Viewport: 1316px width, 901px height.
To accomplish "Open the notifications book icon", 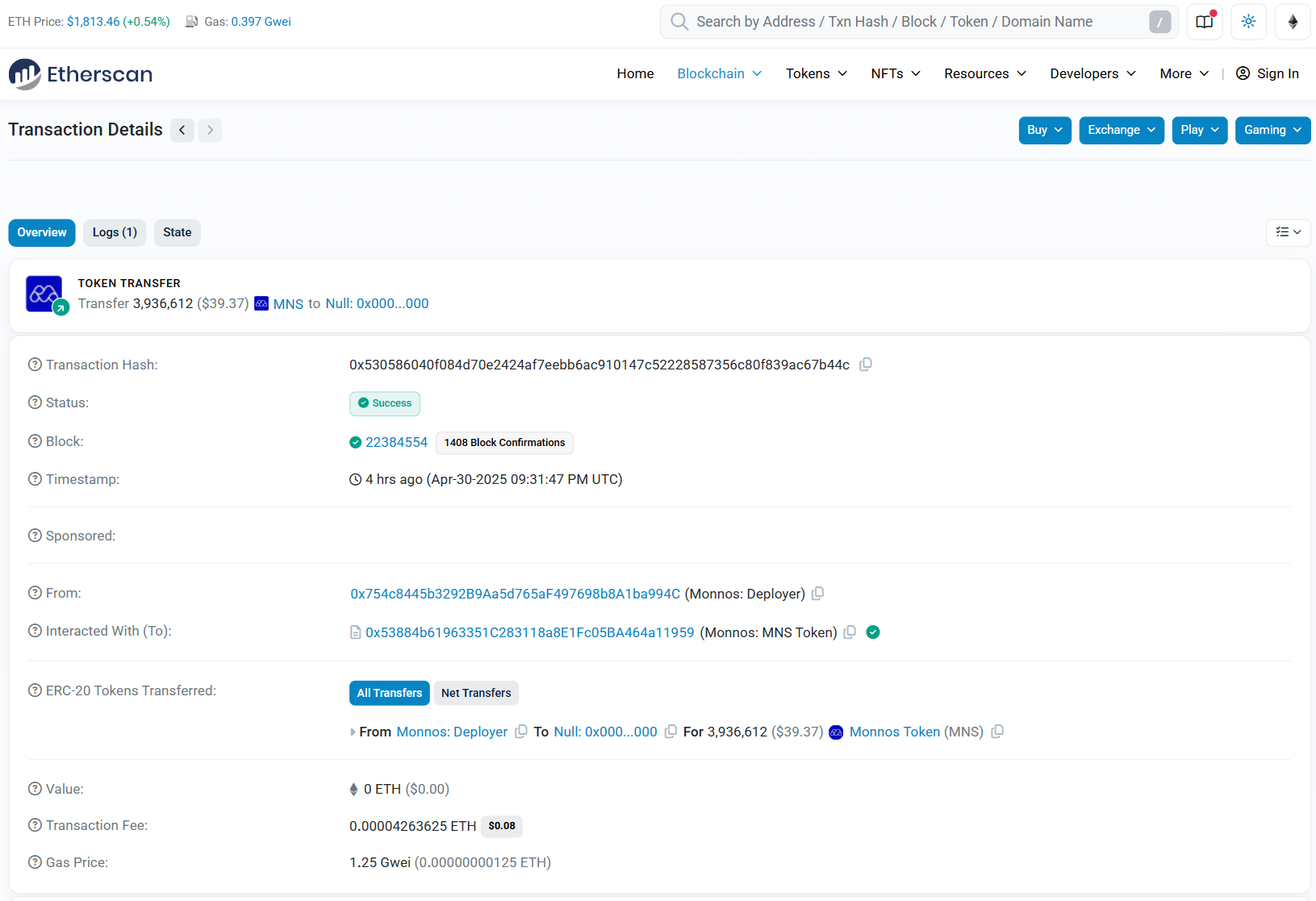I will 1205,22.
